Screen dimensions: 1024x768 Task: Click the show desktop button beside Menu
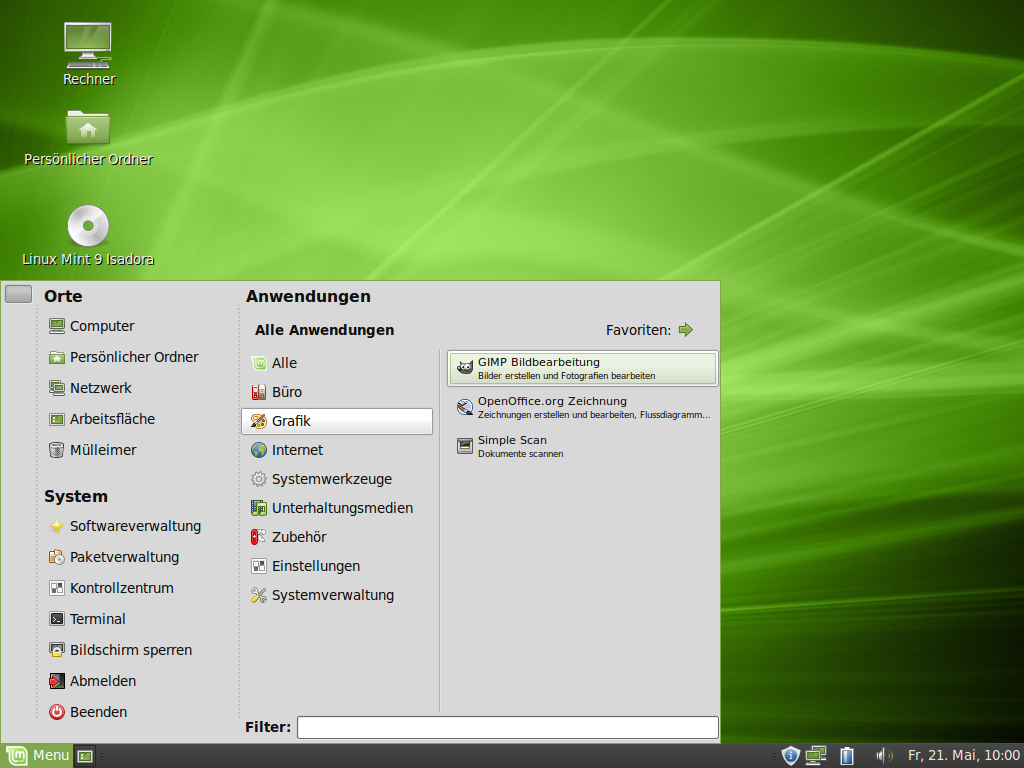click(84, 755)
